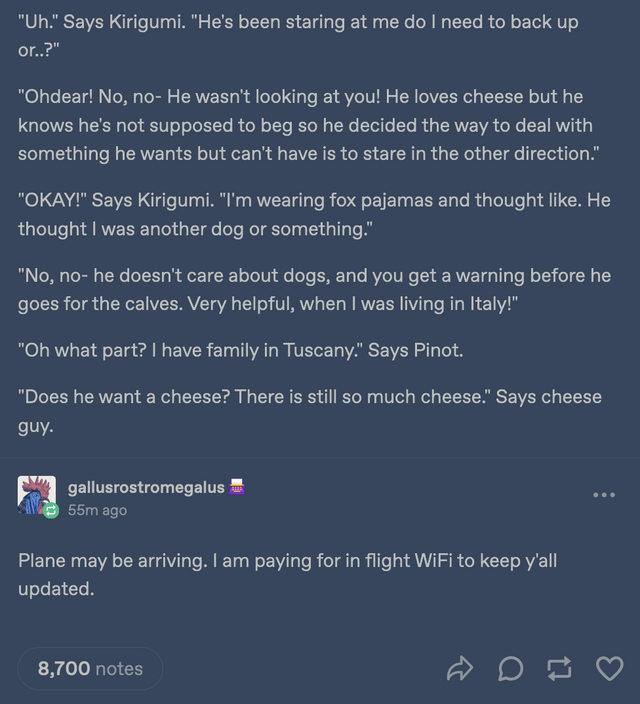Screen dimensions: 640x704
Task: Like the post with the heart icon
Action: [x=608, y=668]
